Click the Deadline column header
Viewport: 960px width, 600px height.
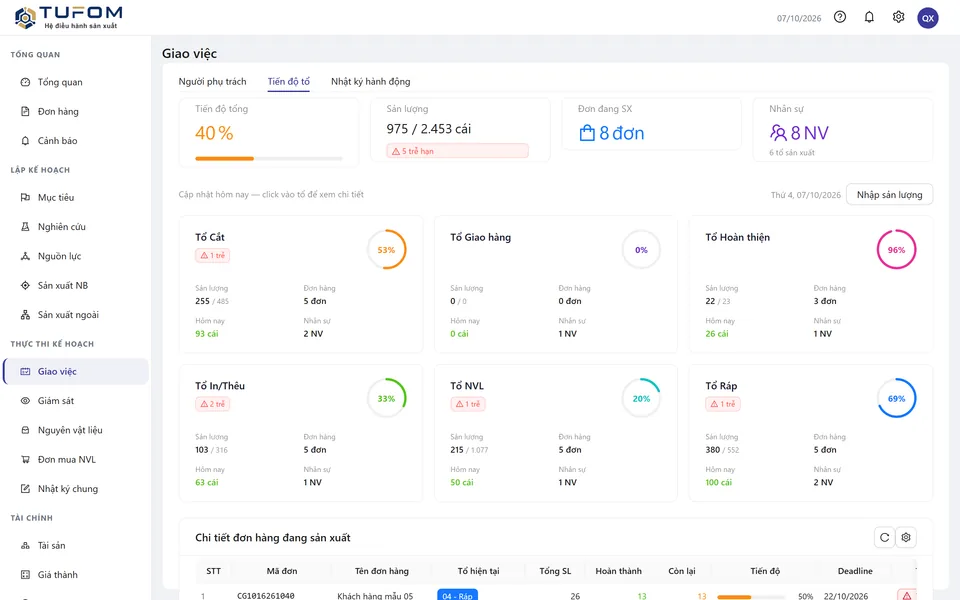pos(855,571)
